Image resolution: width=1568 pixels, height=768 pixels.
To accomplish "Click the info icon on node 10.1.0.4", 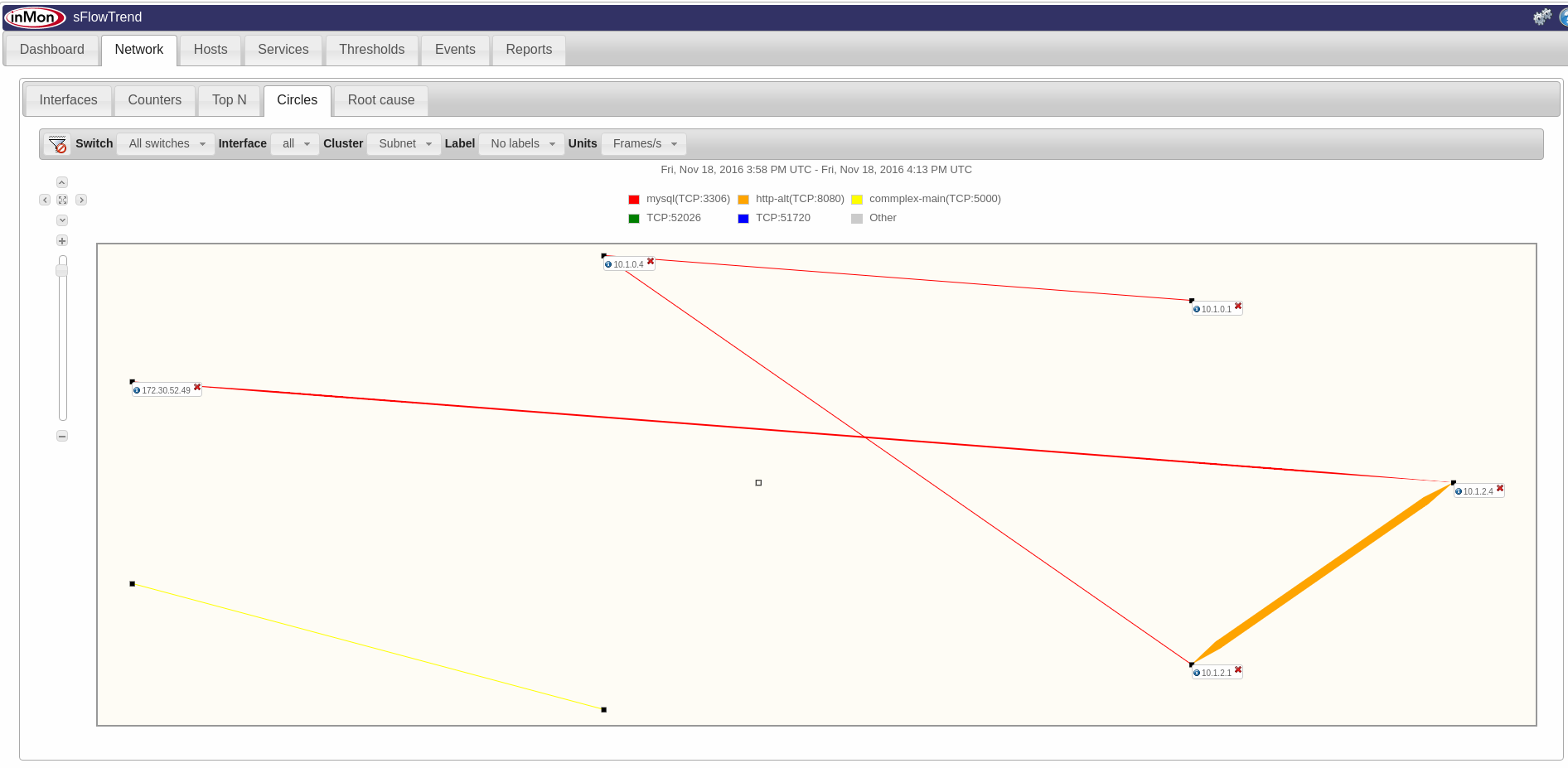I will pos(608,265).
